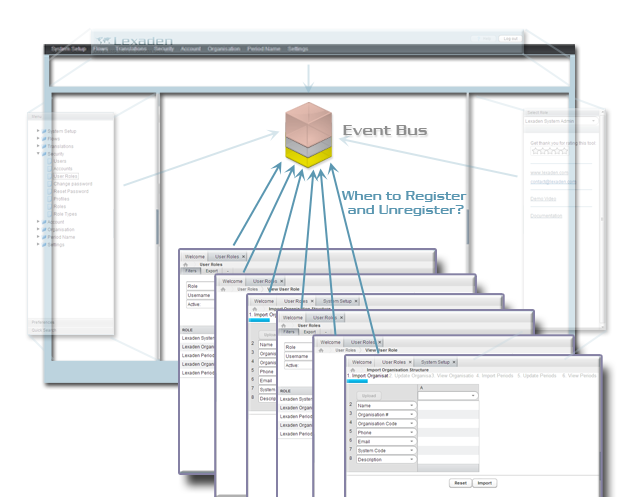Click the Translations folder icon in the tree

click(44, 147)
